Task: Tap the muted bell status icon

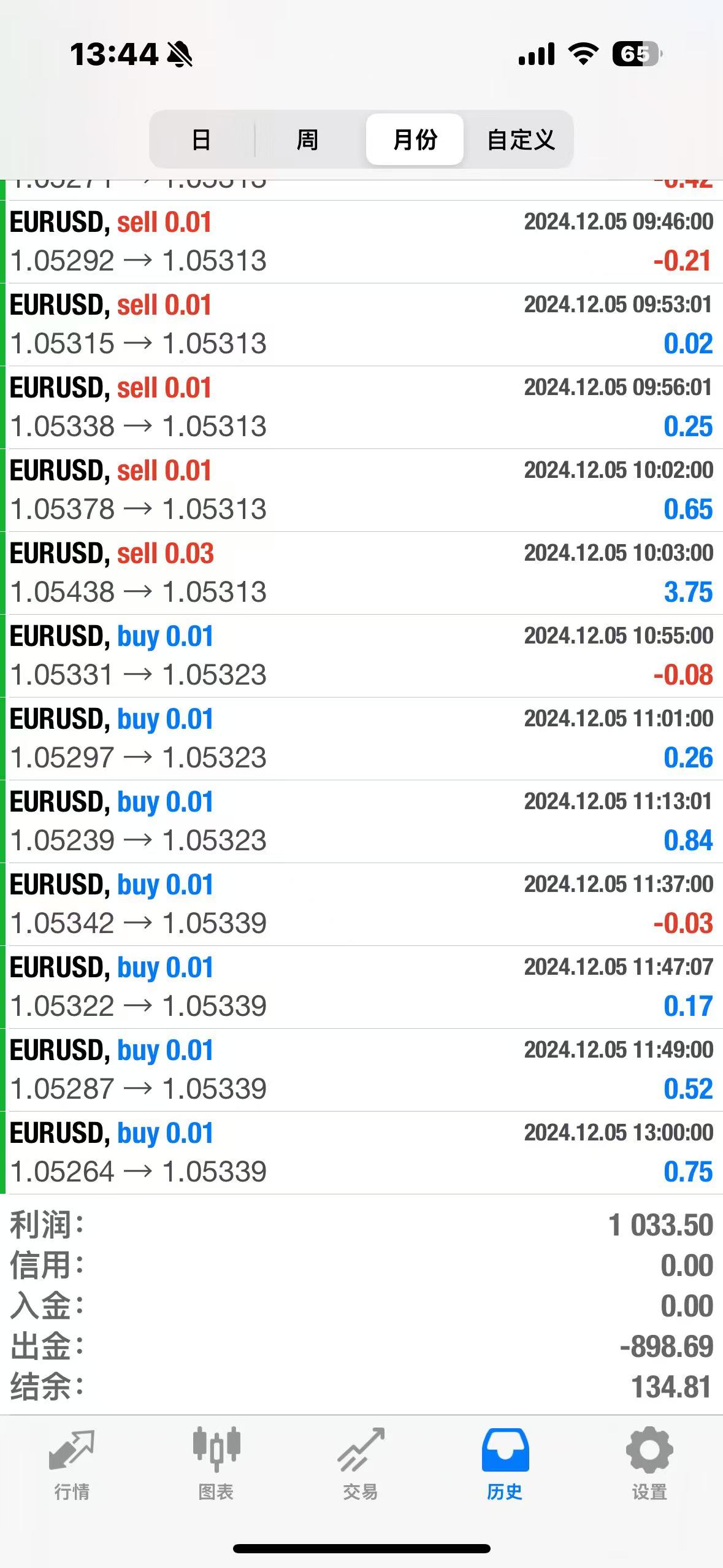Action: 180,55
